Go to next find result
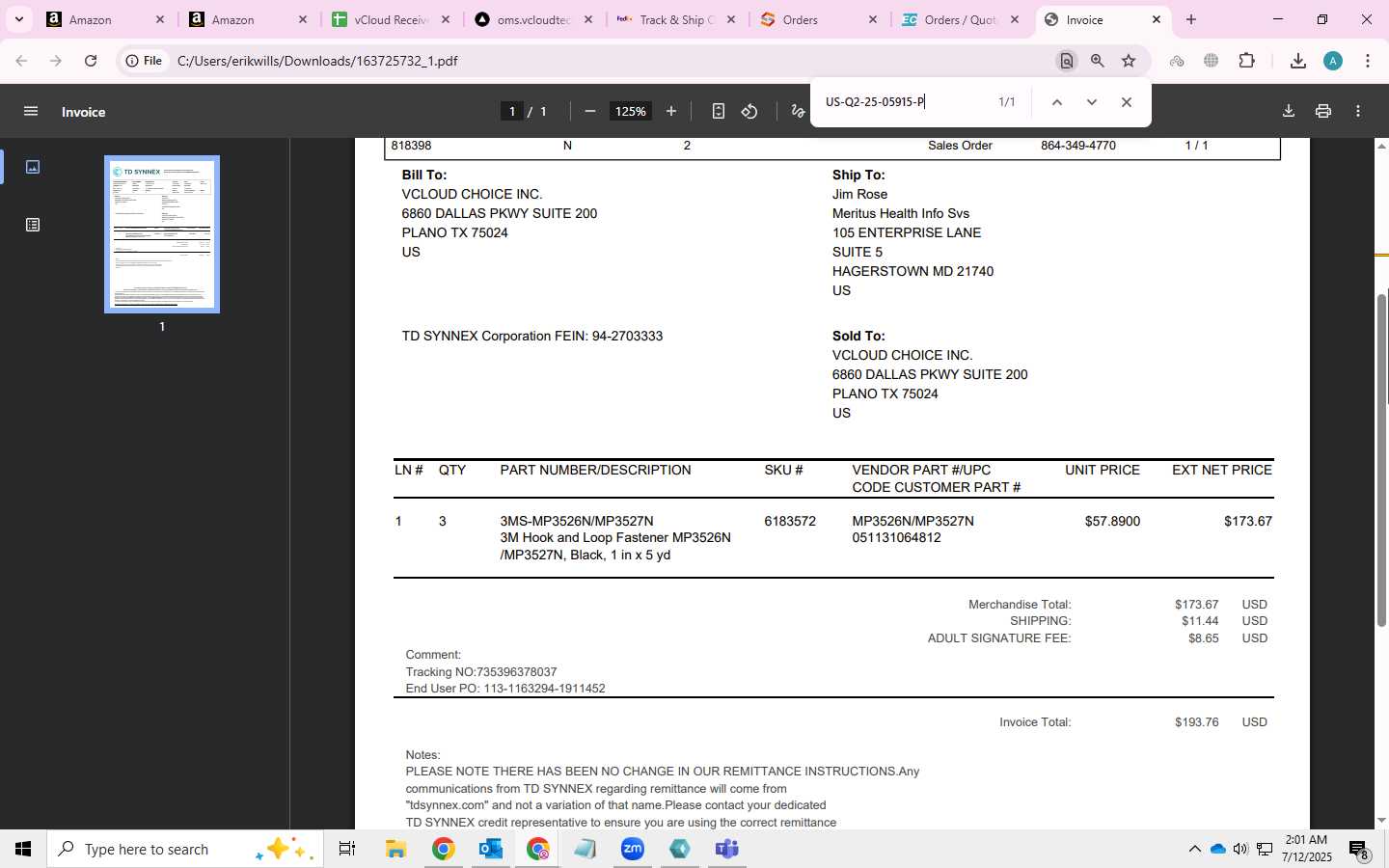The image size is (1389, 868). [x=1092, y=102]
